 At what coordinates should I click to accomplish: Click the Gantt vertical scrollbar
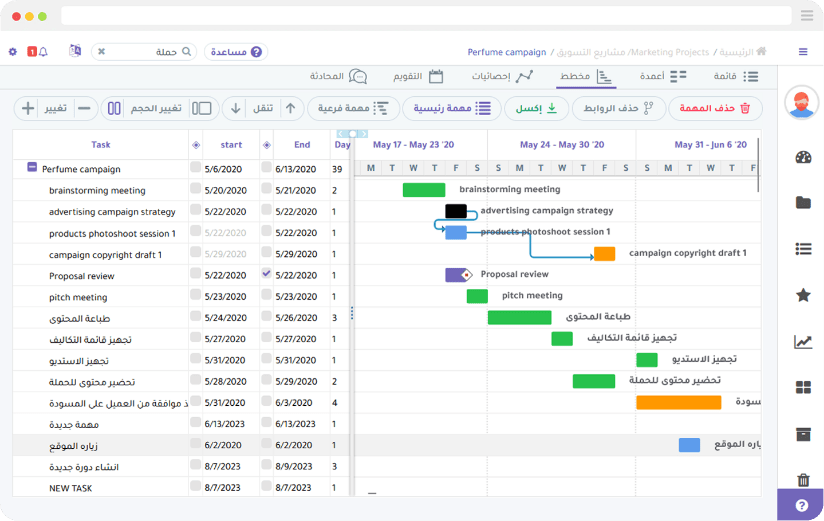758,166
